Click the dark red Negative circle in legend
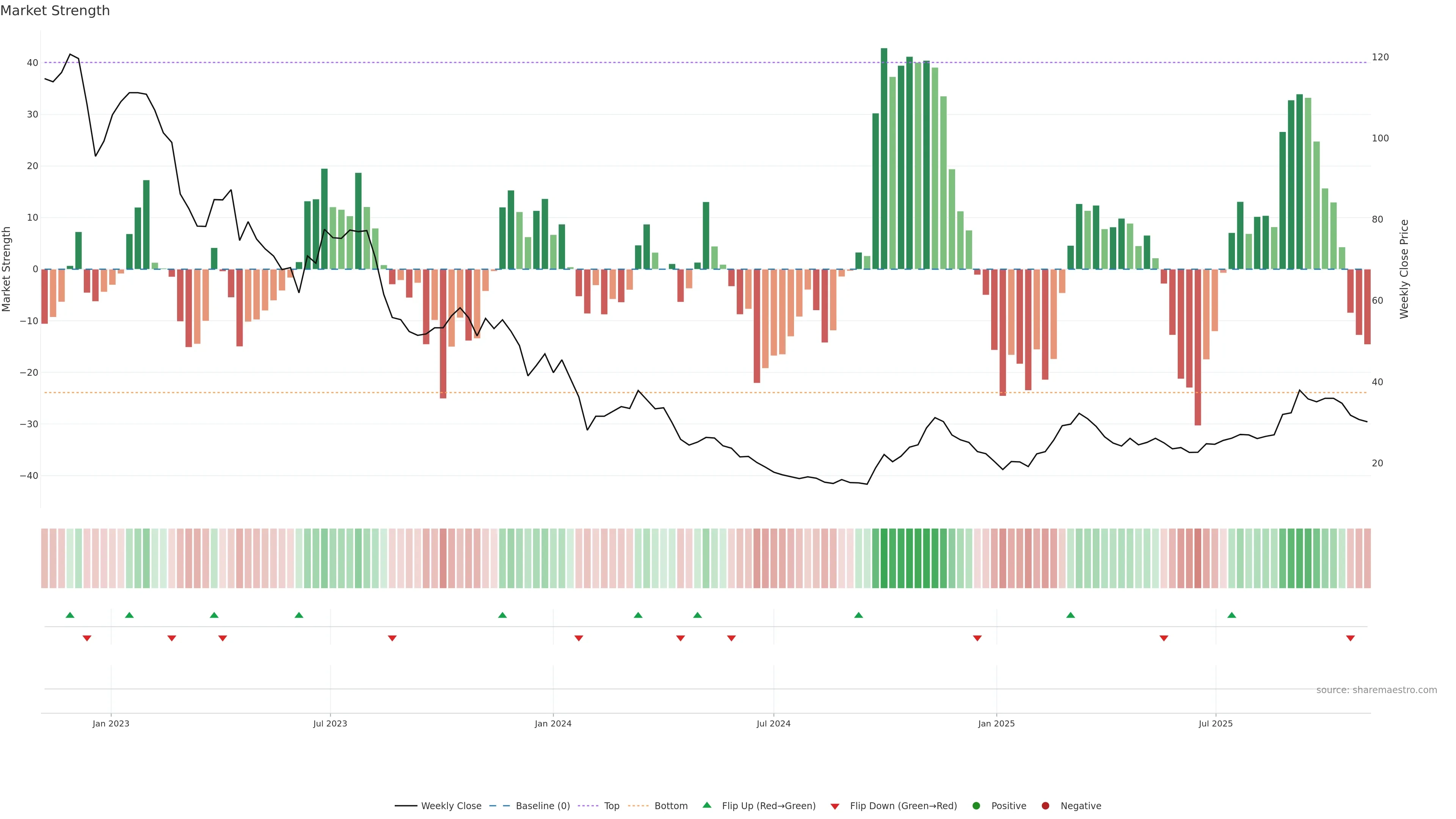Viewport: 1456px width, 819px height. 1045,805
